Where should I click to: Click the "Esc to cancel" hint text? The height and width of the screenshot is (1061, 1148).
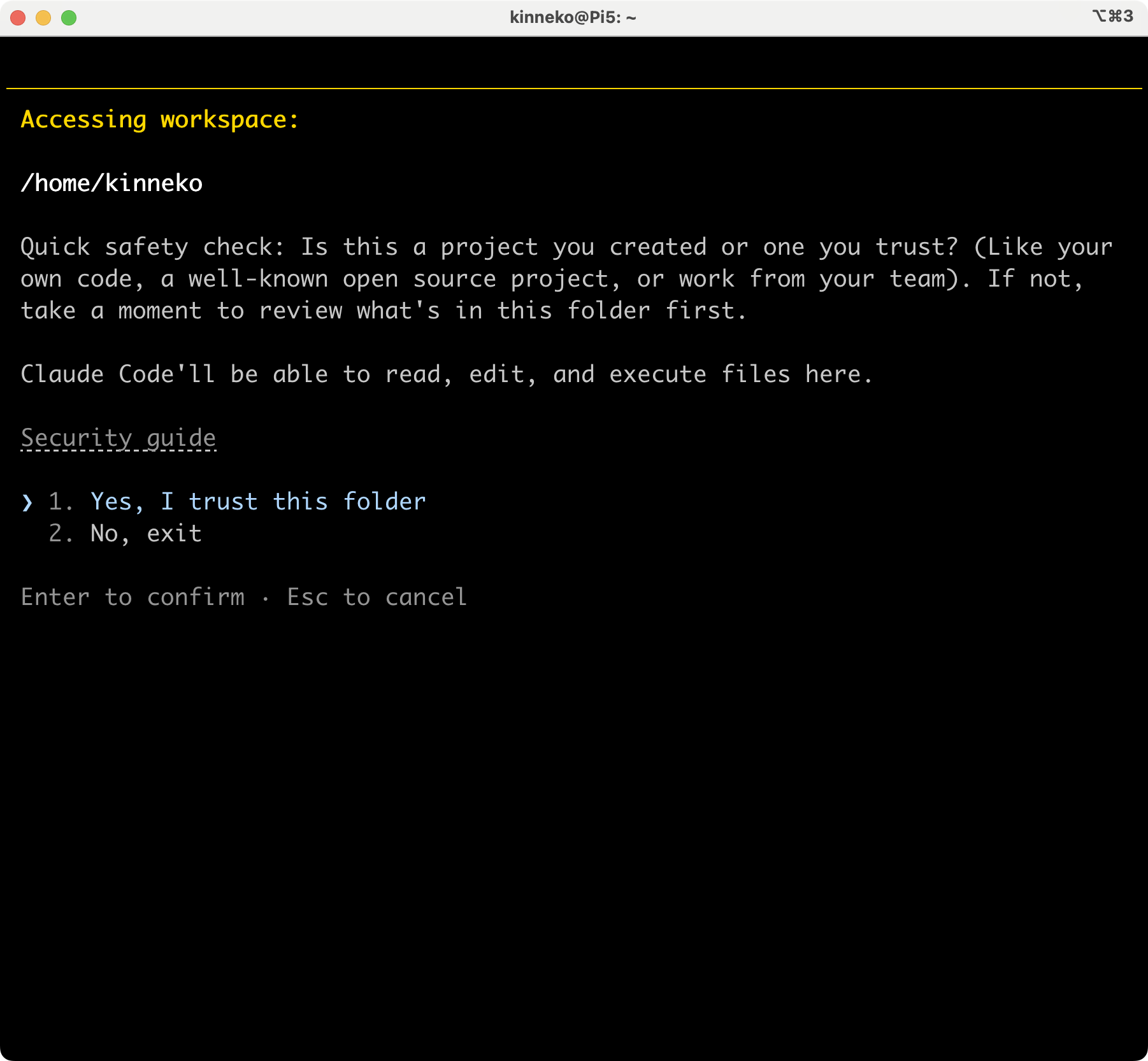[x=377, y=597]
